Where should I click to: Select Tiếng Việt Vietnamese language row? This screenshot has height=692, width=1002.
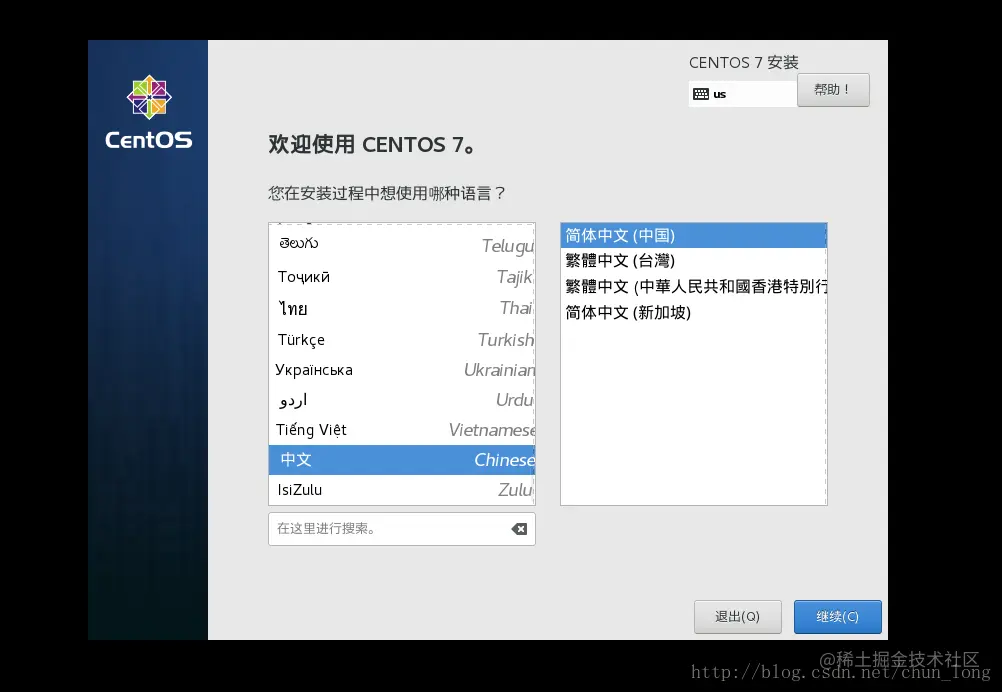pos(401,430)
